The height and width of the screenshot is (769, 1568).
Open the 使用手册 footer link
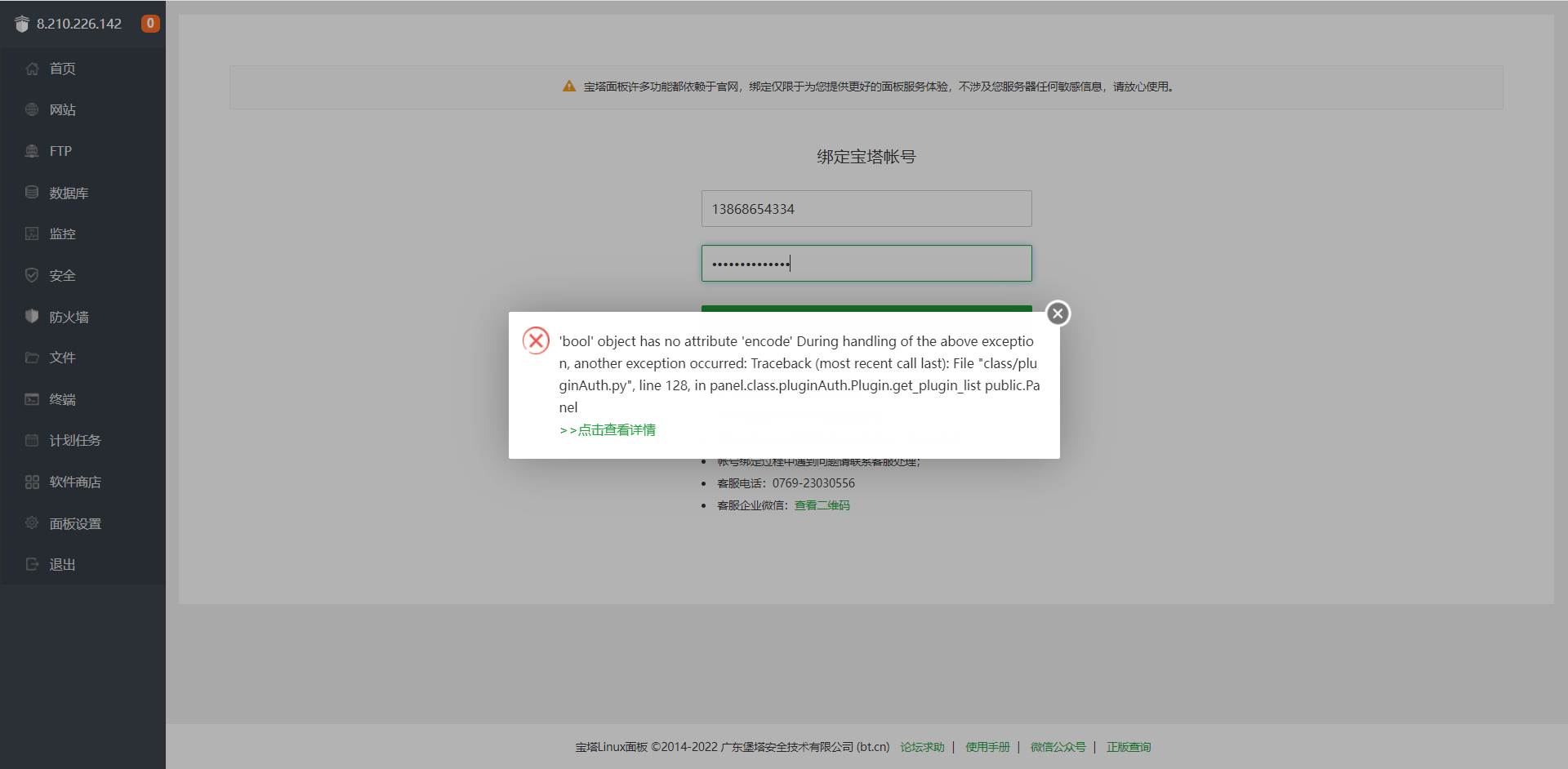987,746
